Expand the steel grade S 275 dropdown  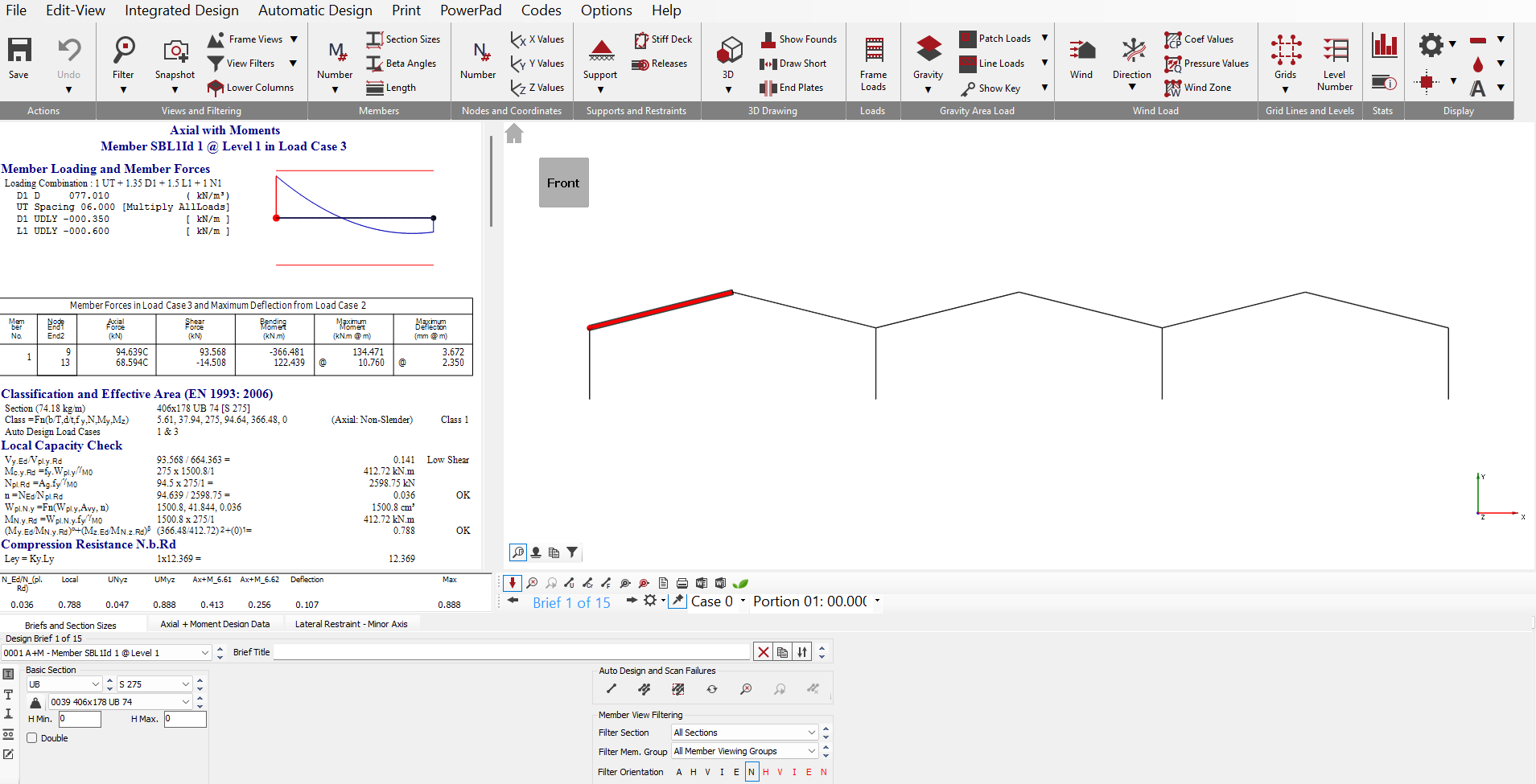(x=186, y=684)
